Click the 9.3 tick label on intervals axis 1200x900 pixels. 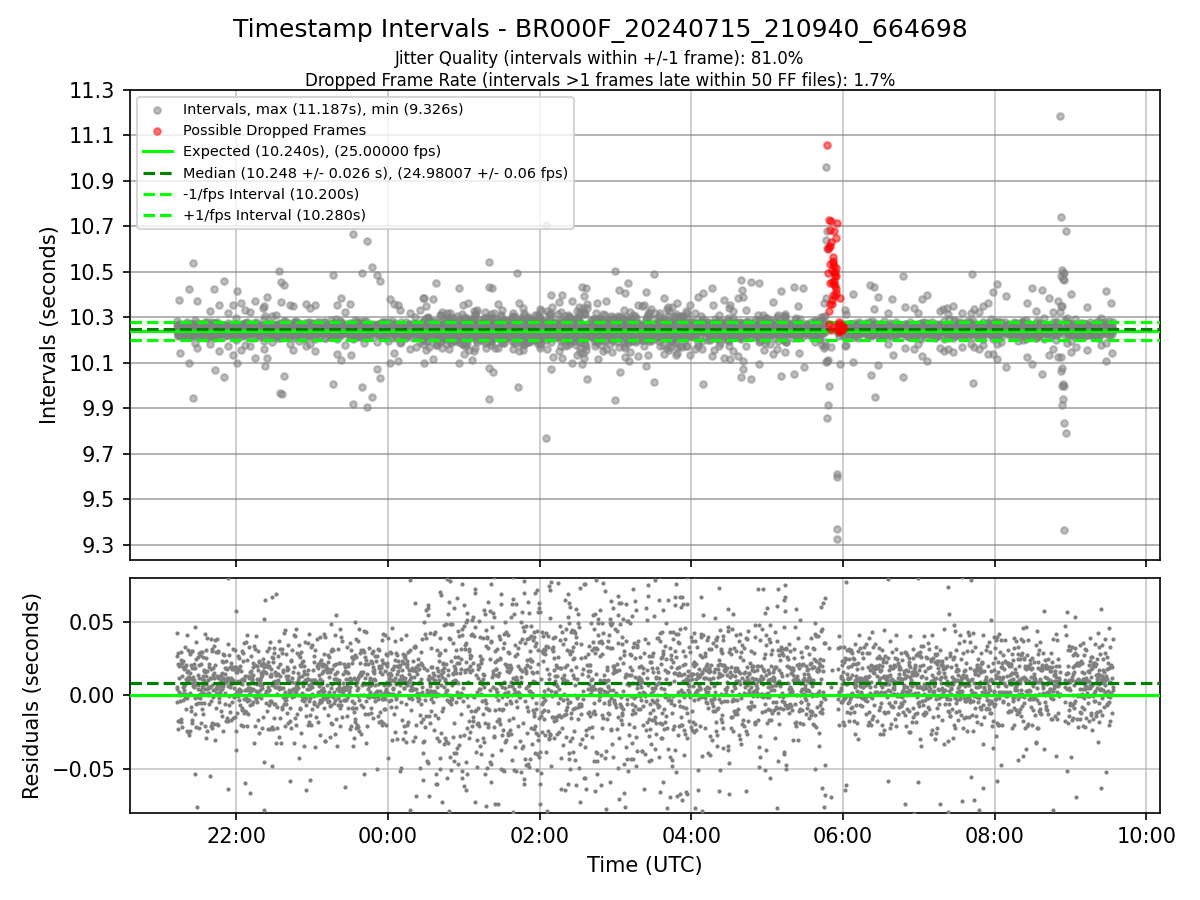tap(98, 545)
